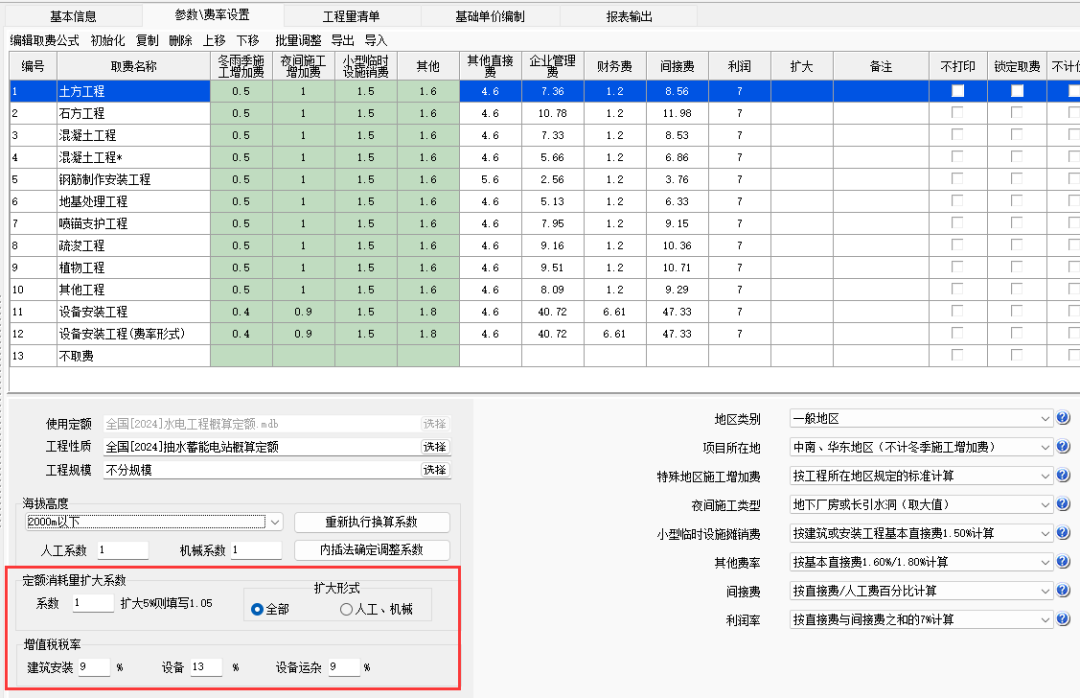Select the 全部 radio button

[258, 609]
